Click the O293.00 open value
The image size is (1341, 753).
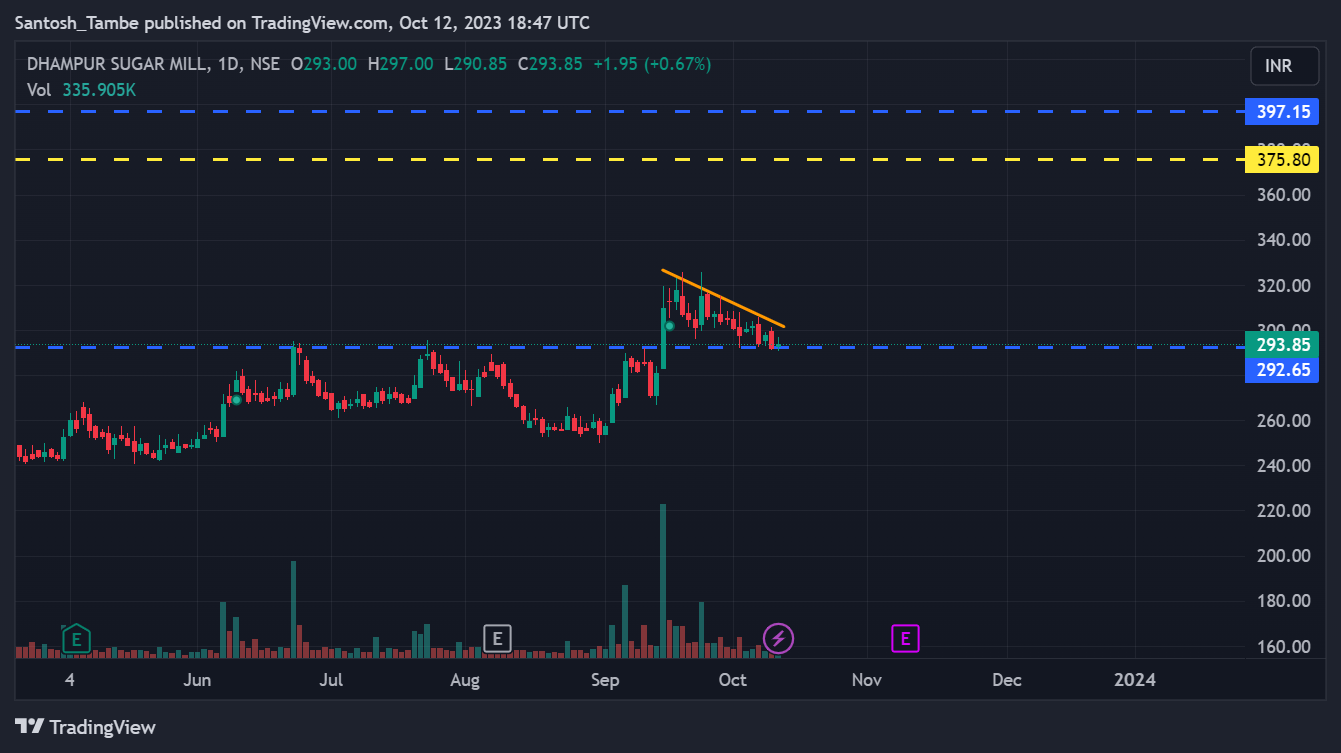tap(323, 64)
